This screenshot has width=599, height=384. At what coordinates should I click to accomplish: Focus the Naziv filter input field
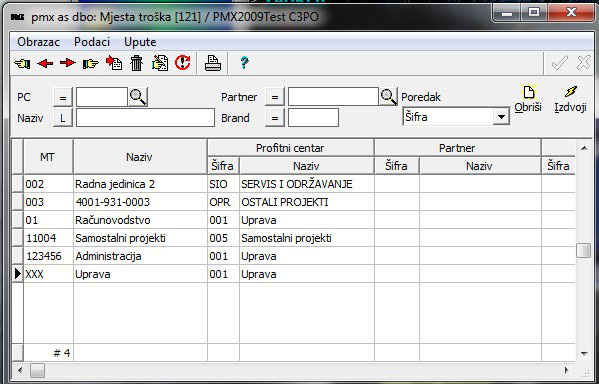point(145,118)
